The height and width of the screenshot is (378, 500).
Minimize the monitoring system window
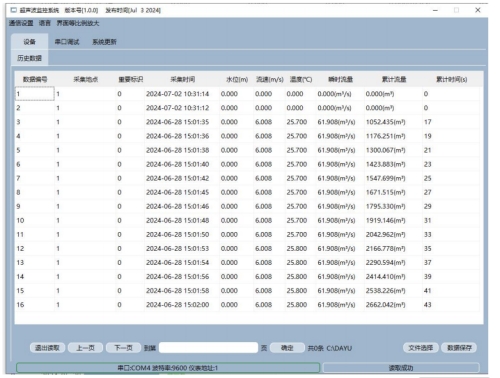tap(435, 10)
